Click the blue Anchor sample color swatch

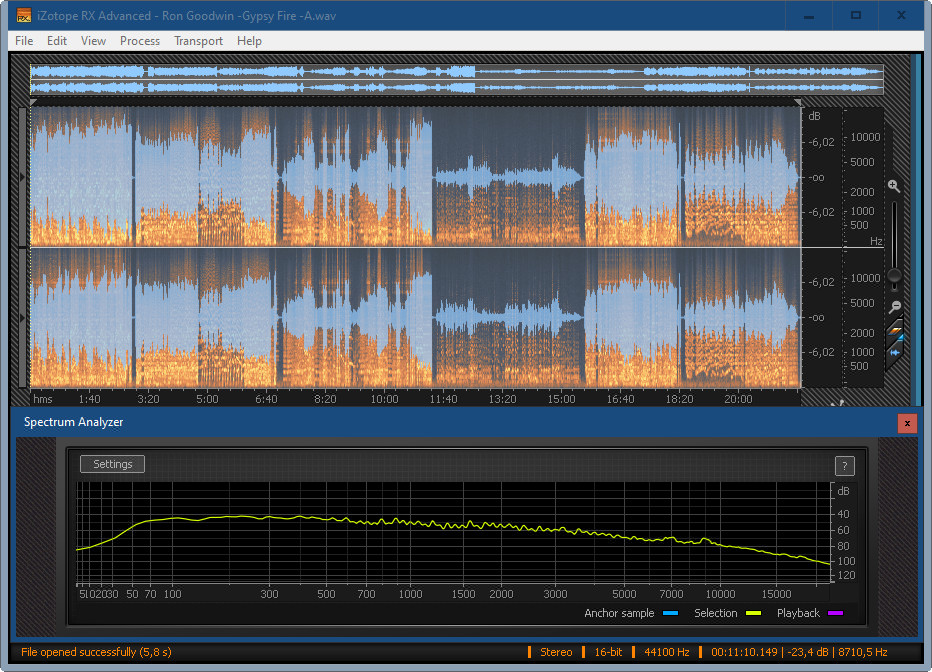tap(670, 613)
